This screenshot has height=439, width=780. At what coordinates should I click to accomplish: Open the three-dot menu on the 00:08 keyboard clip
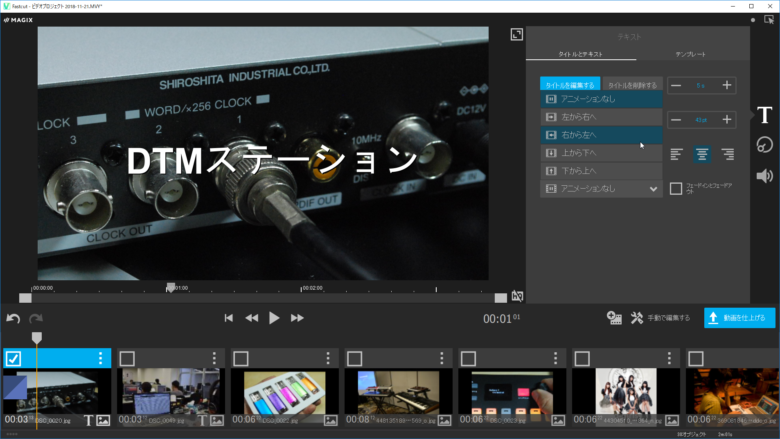442,358
